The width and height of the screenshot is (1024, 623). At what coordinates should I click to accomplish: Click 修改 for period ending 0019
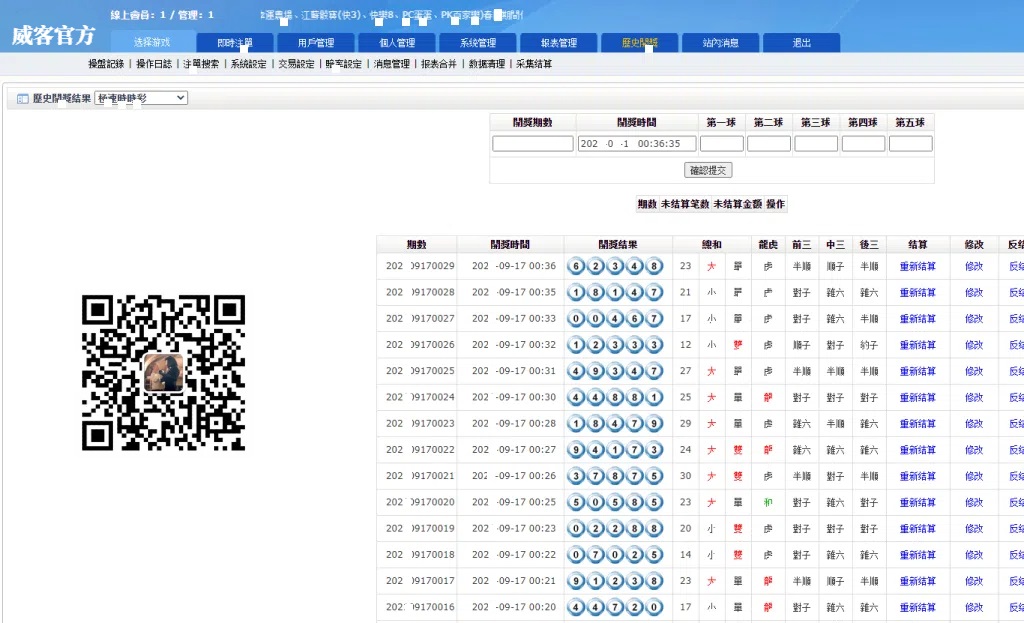tap(974, 528)
